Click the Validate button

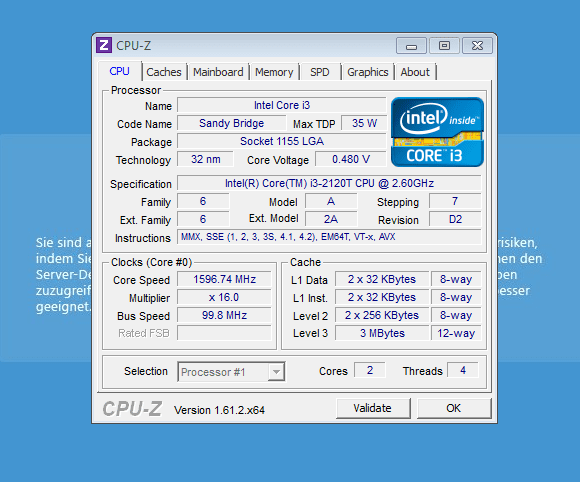[x=373, y=408]
